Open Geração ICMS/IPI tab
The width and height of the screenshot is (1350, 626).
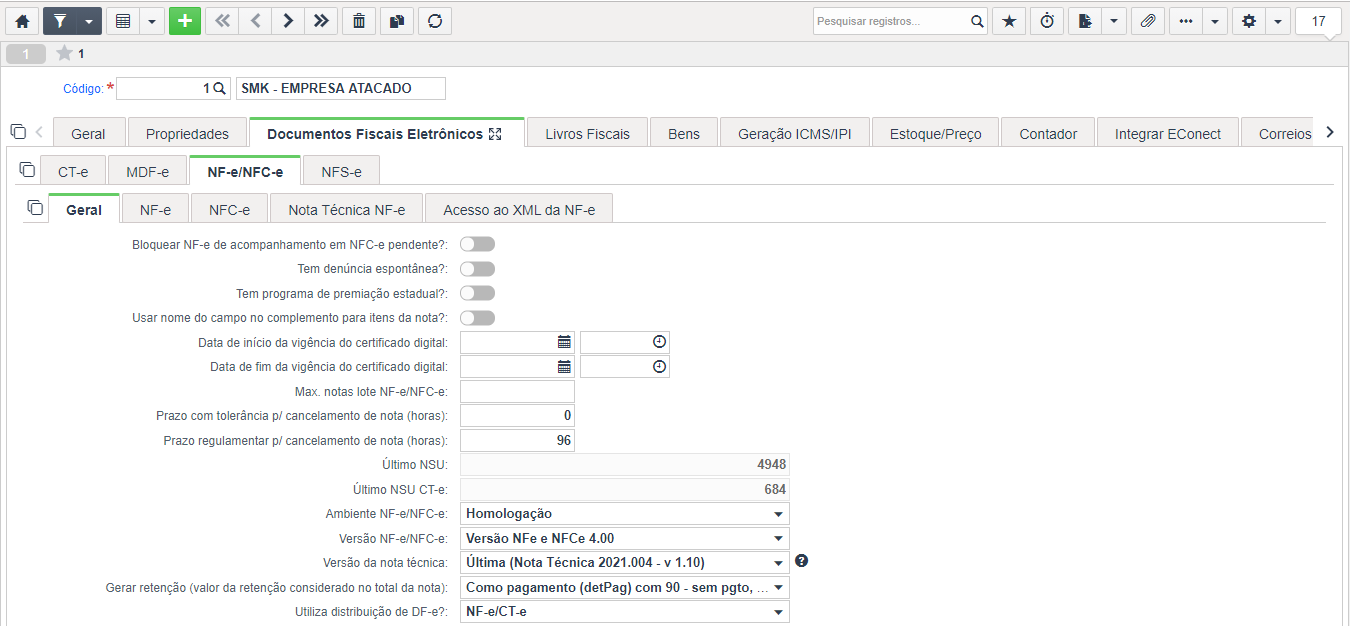tap(795, 133)
